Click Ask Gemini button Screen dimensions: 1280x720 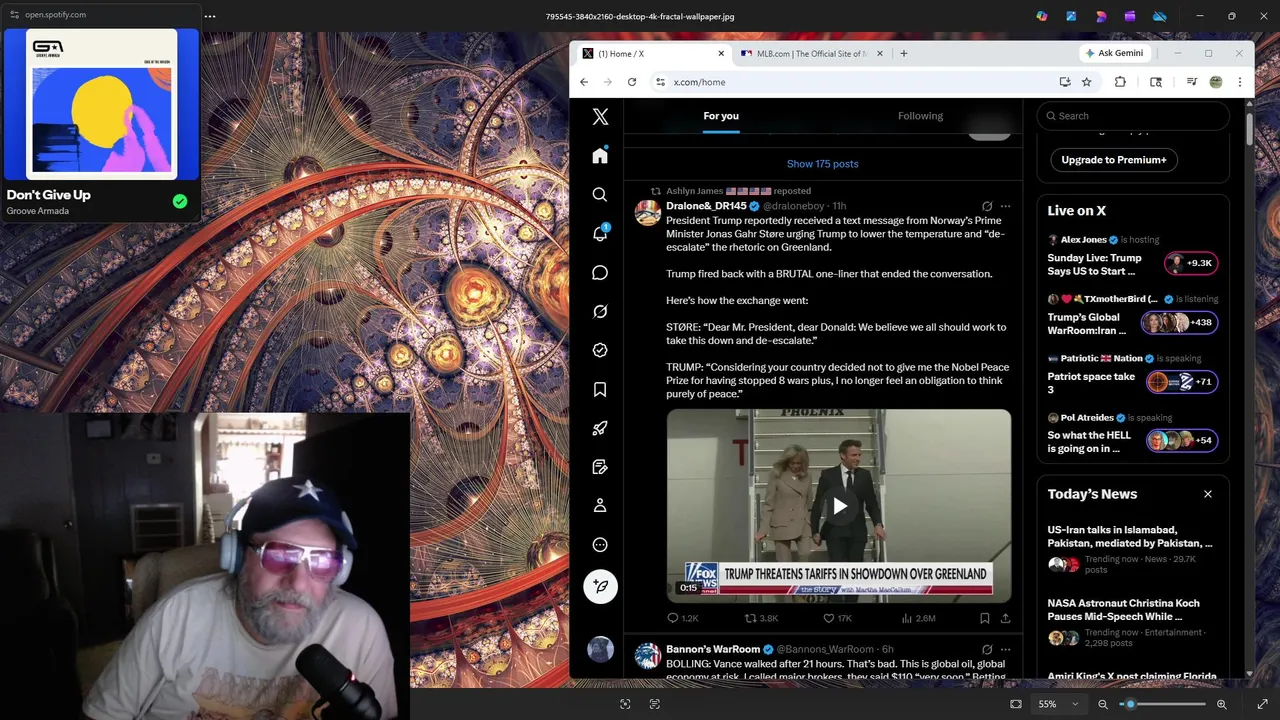click(x=1114, y=54)
